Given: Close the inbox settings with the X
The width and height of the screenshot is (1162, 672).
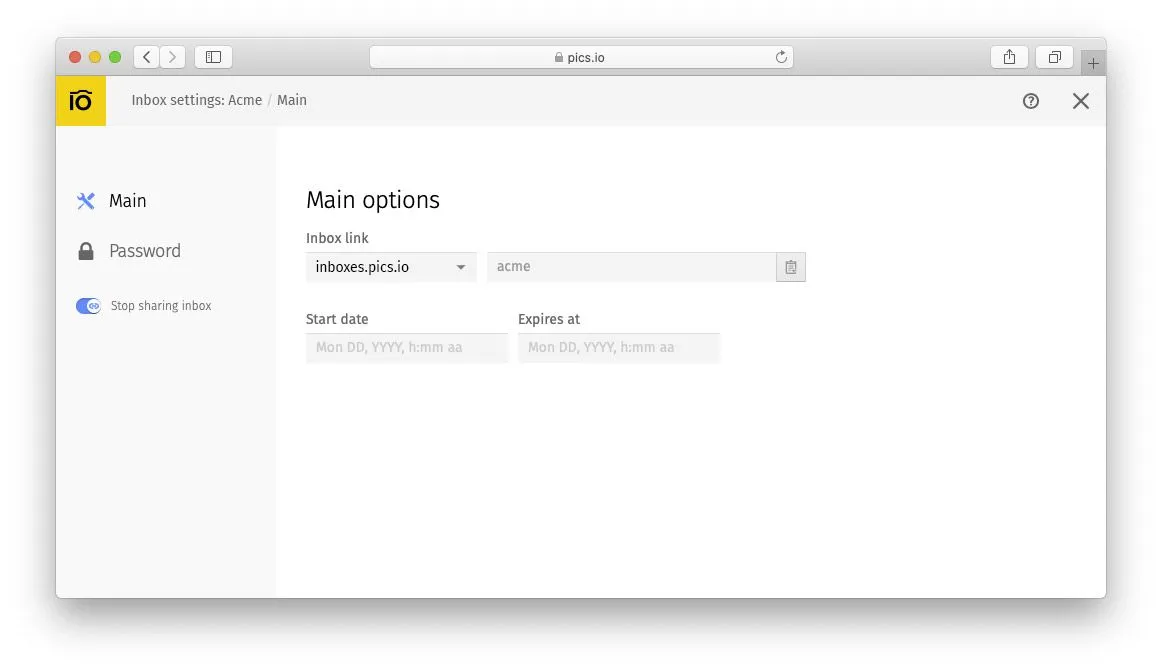Looking at the screenshot, I should click(1081, 101).
